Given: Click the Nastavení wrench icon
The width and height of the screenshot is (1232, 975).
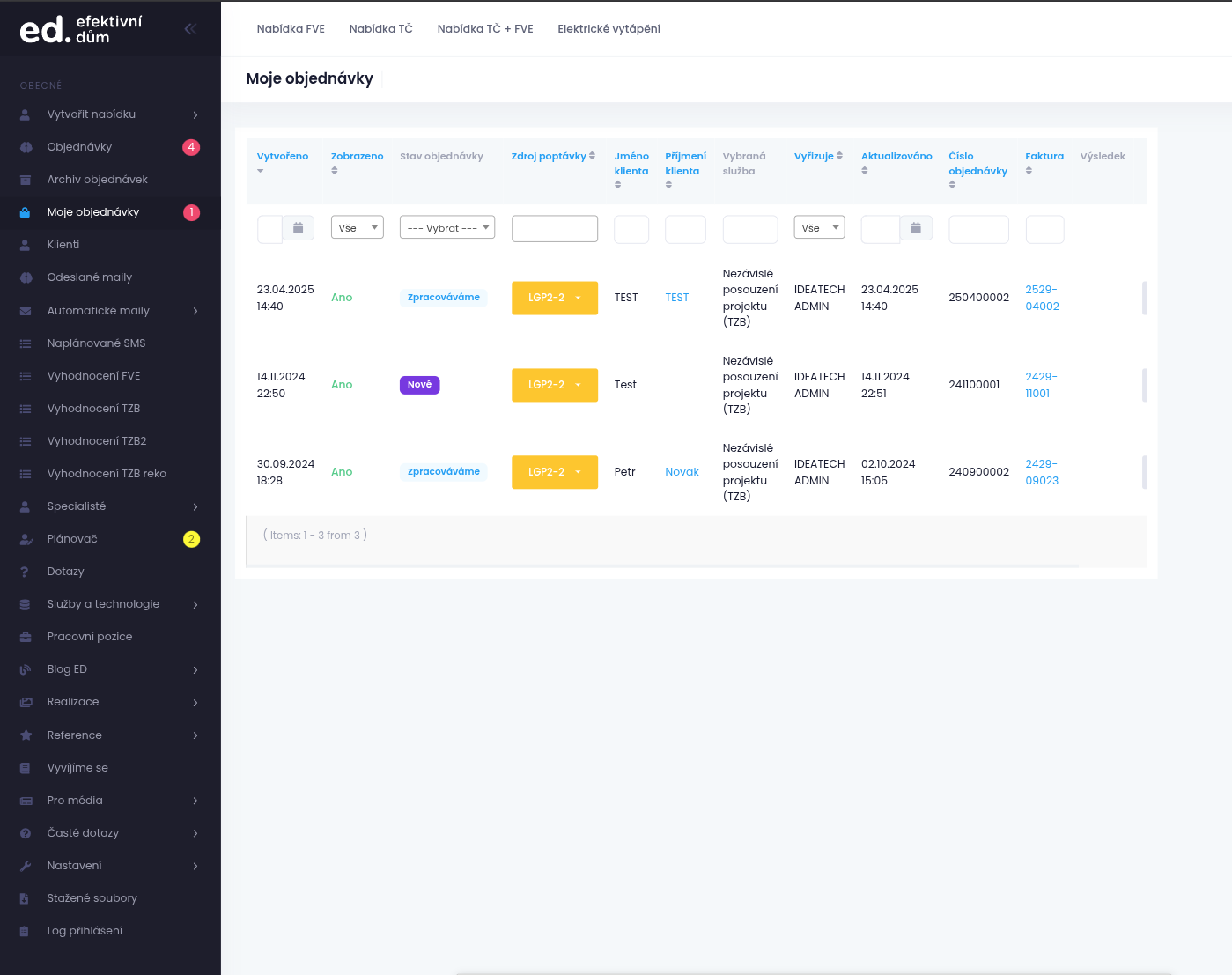Looking at the screenshot, I should tap(26, 866).
